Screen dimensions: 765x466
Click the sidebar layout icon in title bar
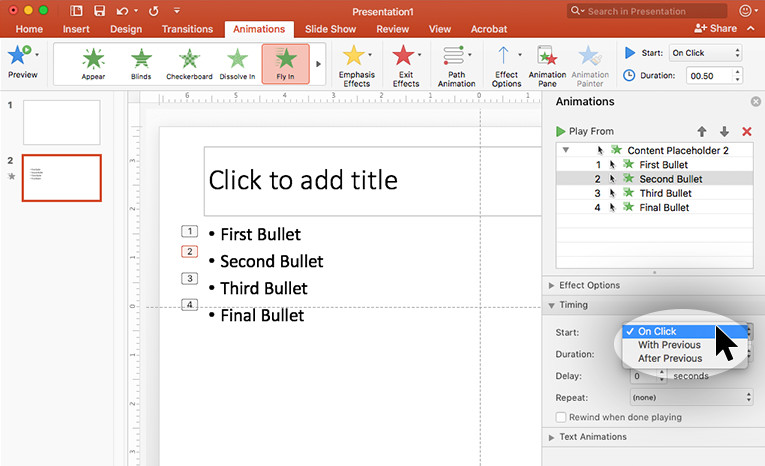coord(76,11)
